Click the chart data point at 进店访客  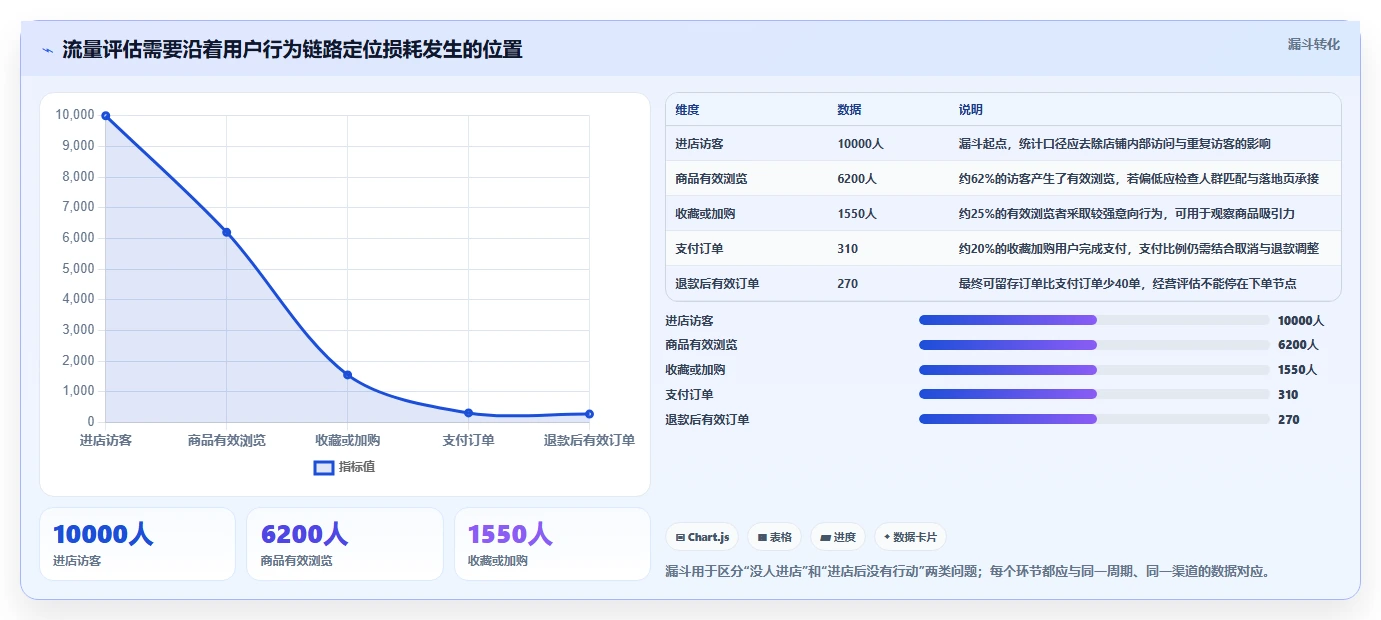tap(105, 116)
